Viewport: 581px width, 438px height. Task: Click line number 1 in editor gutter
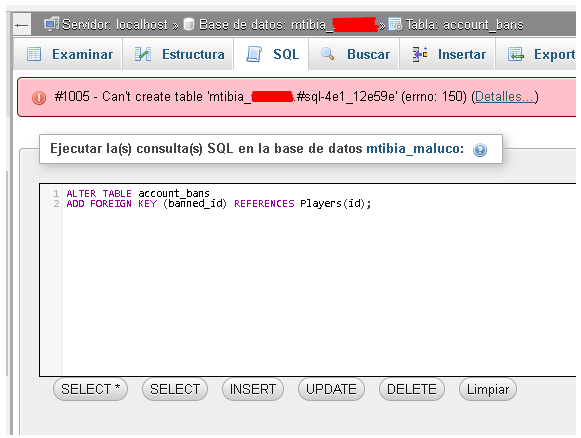click(x=56, y=193)
